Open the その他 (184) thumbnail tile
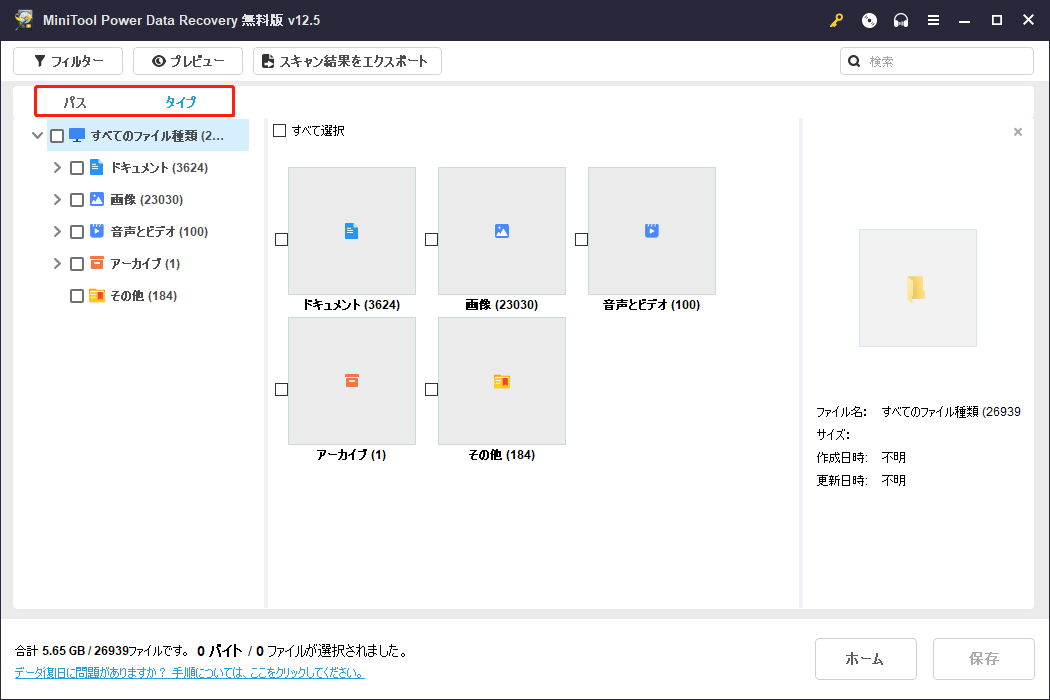Viewport: 1050px width, 700px height. [x=502, y=381]
